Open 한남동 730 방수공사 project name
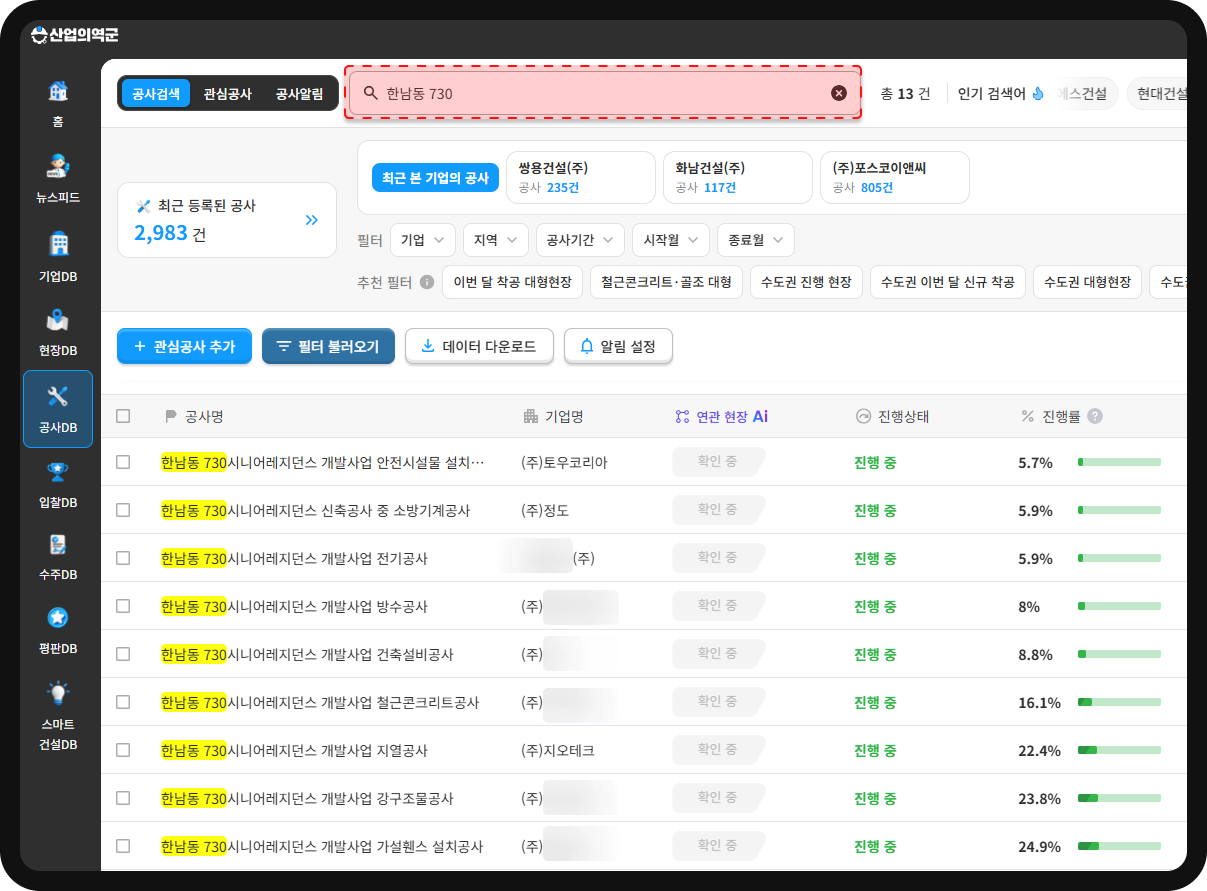This screenshot has height=891, width=1207. 294,606
